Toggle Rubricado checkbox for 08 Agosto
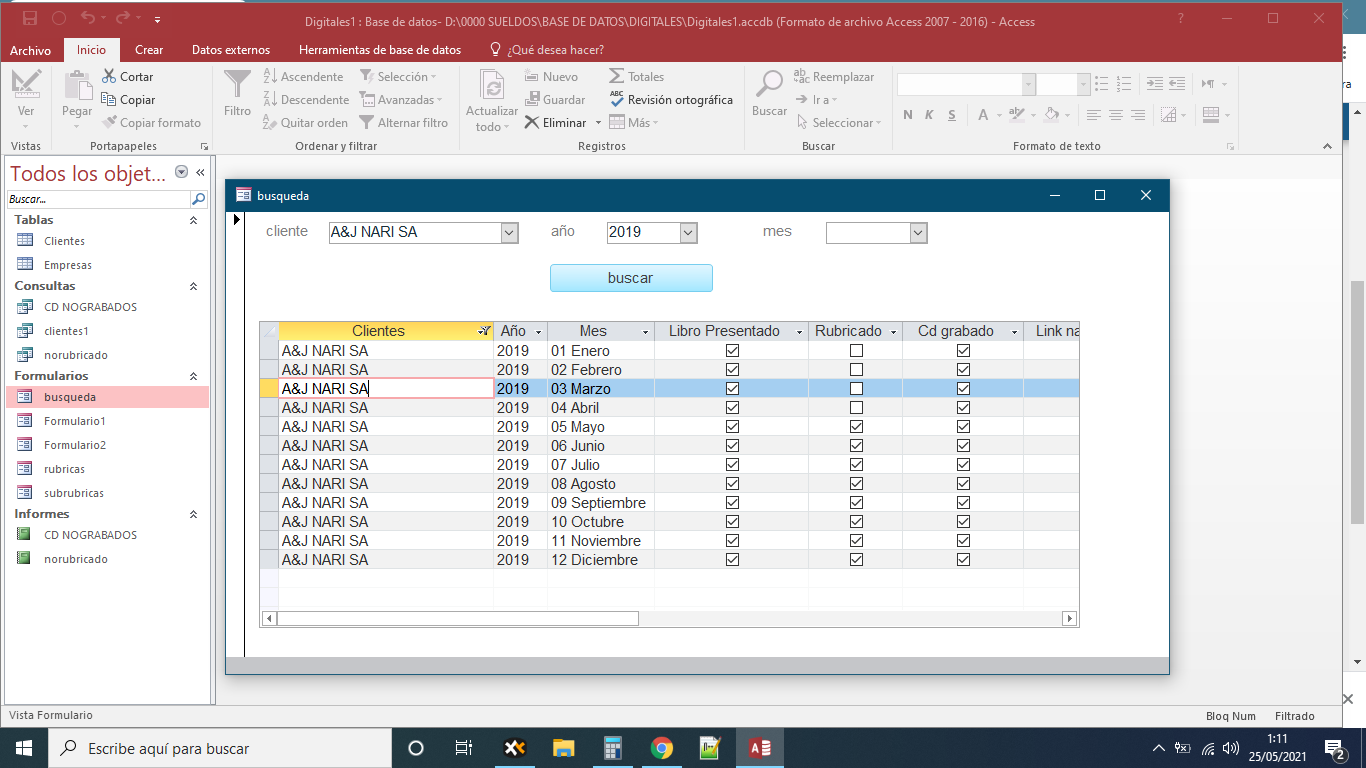Image resolution: width=1366 pixels, height=768 pixels. 856,484
